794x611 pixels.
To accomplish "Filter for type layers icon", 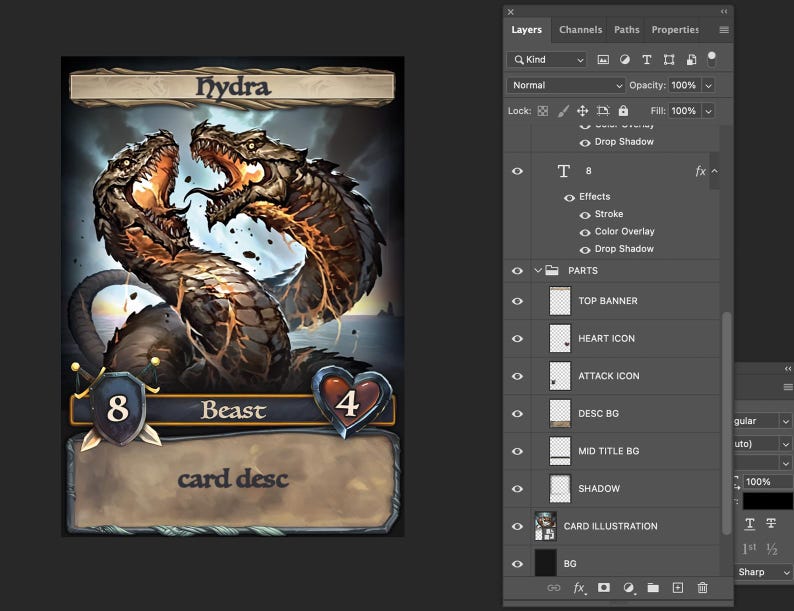I will (647, 60).
